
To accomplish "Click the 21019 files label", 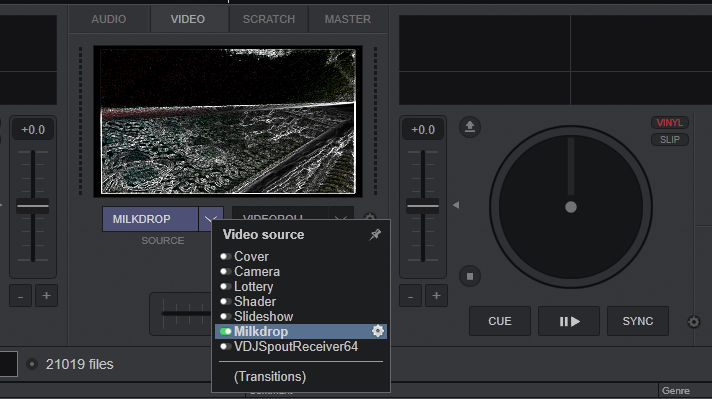I will click(x=79, y=364).
